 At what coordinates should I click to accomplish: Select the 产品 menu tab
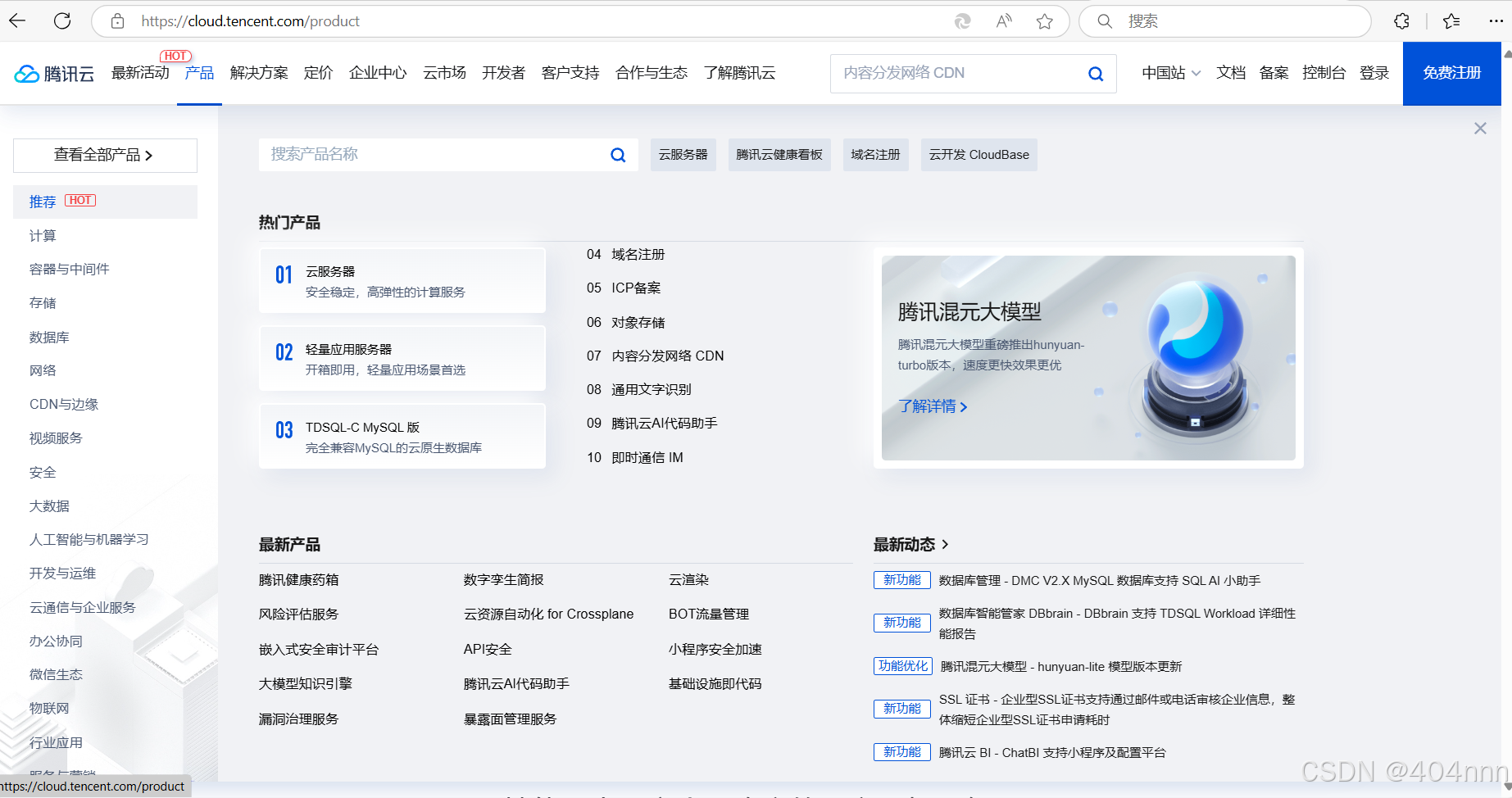click(x=199, y=73)
